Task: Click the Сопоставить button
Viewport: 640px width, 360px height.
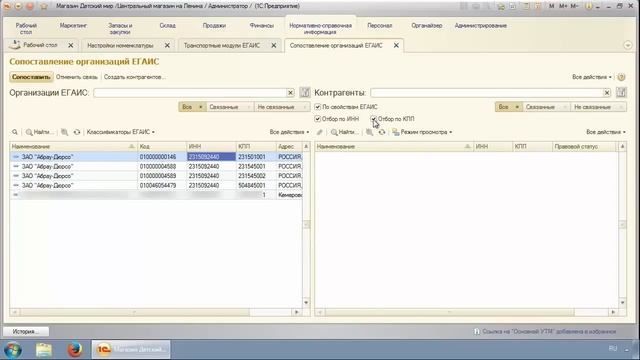Action: coord(31,77)
